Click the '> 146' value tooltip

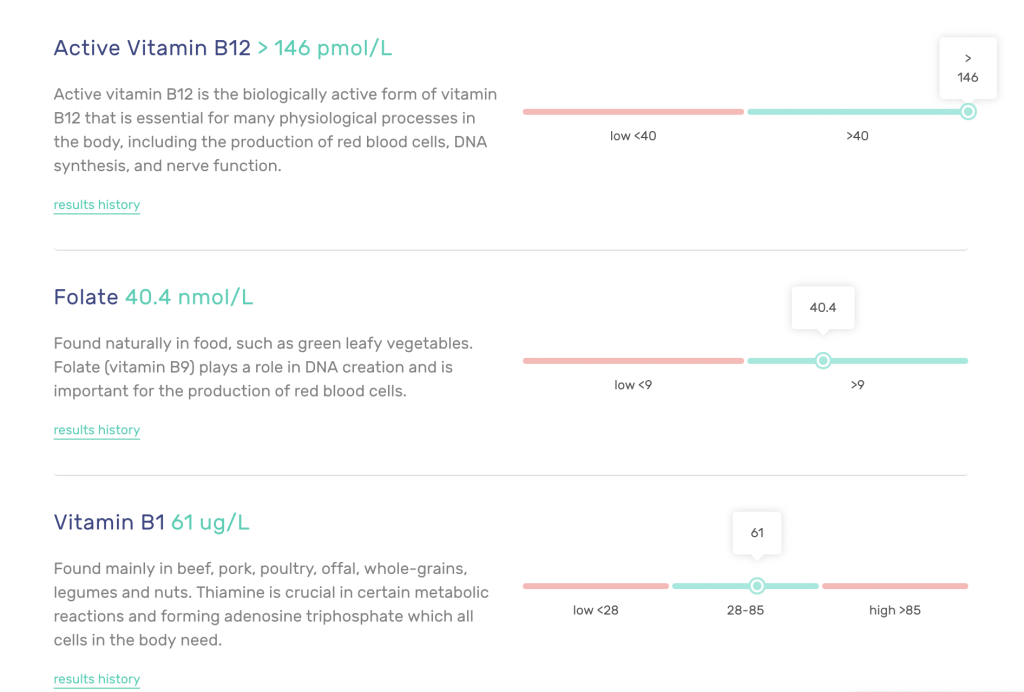[x=967, y=68]
